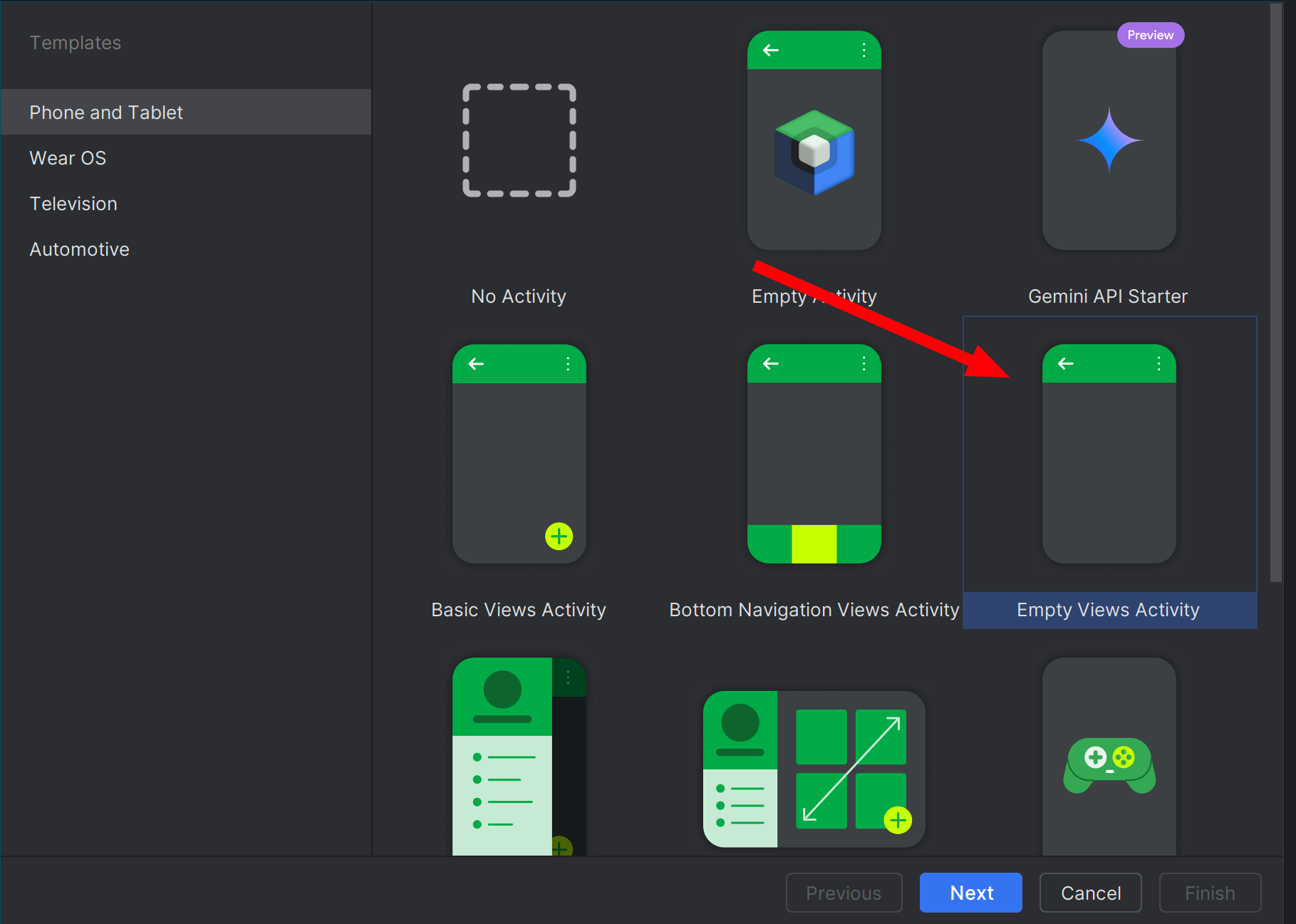Click the green gamepad icon
The height and width of the screenshot is (924, 1296).
[1109, 765]
